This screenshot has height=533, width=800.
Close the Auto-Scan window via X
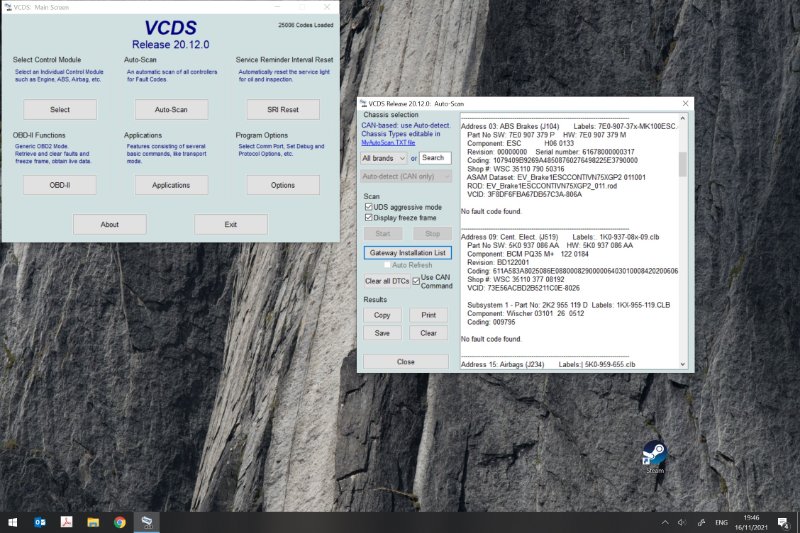[685, 104]
